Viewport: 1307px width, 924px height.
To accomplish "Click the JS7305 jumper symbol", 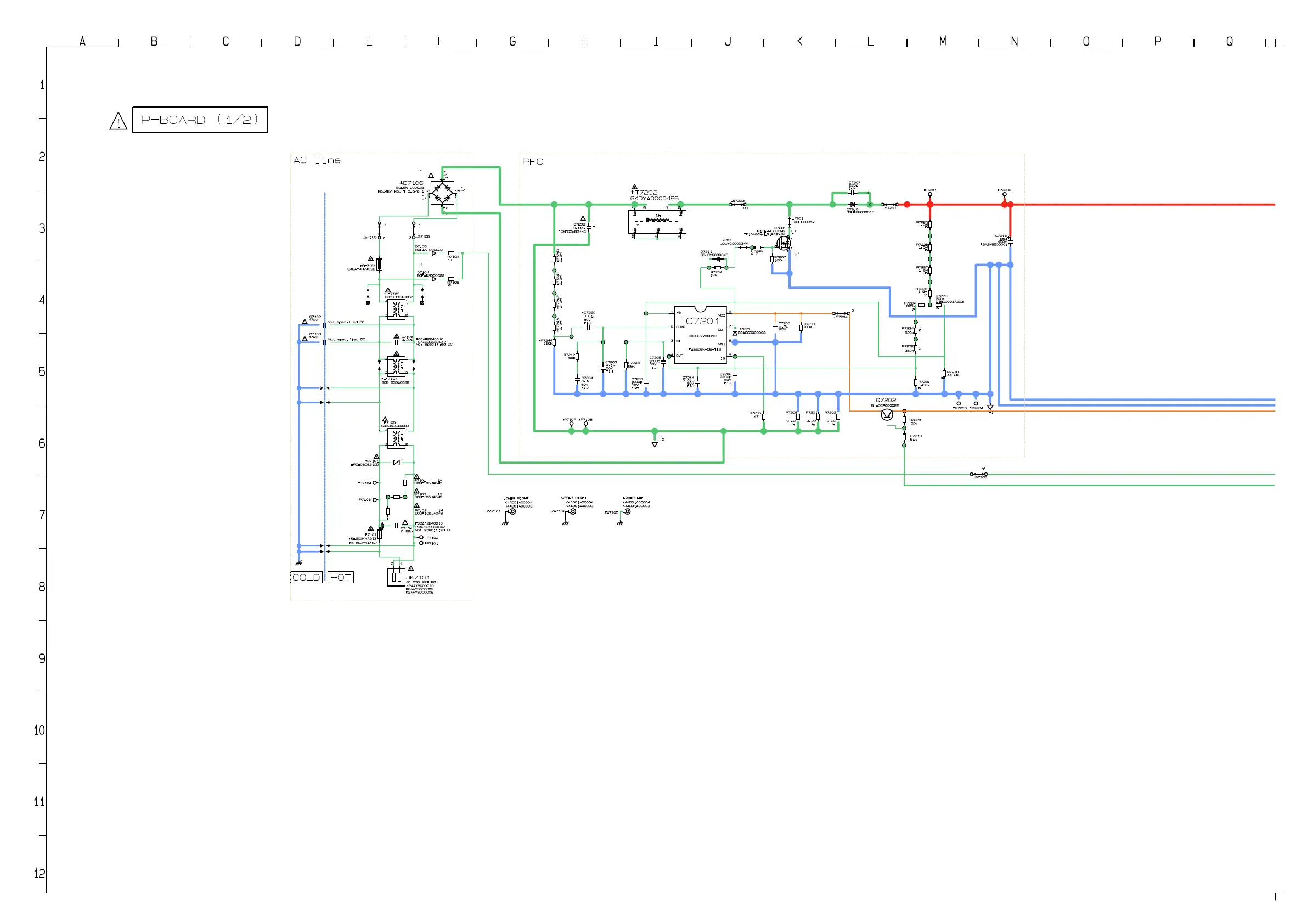I will coord(978,474).
